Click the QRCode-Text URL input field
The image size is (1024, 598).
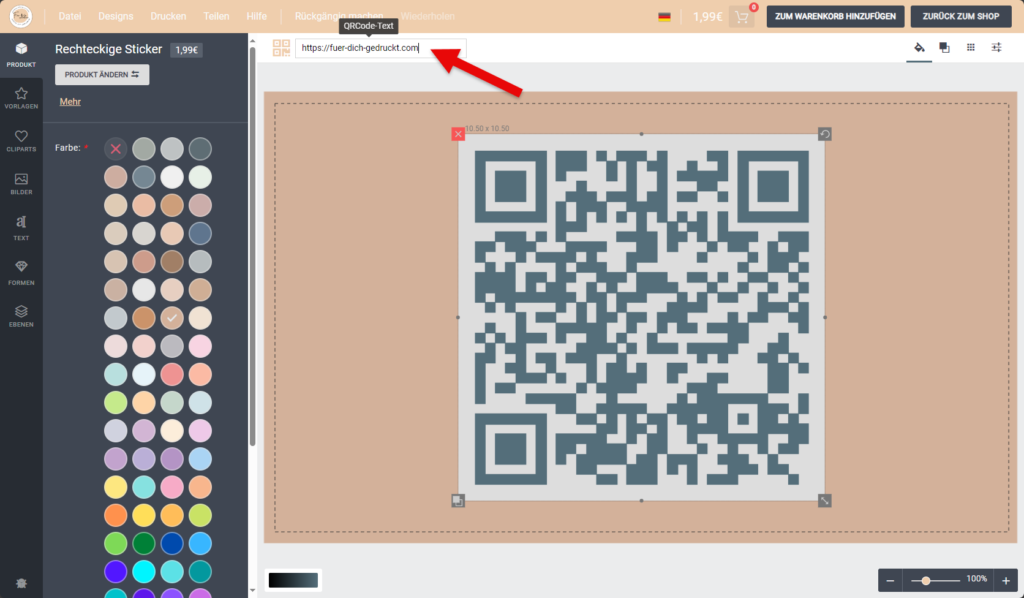point(380,48)
